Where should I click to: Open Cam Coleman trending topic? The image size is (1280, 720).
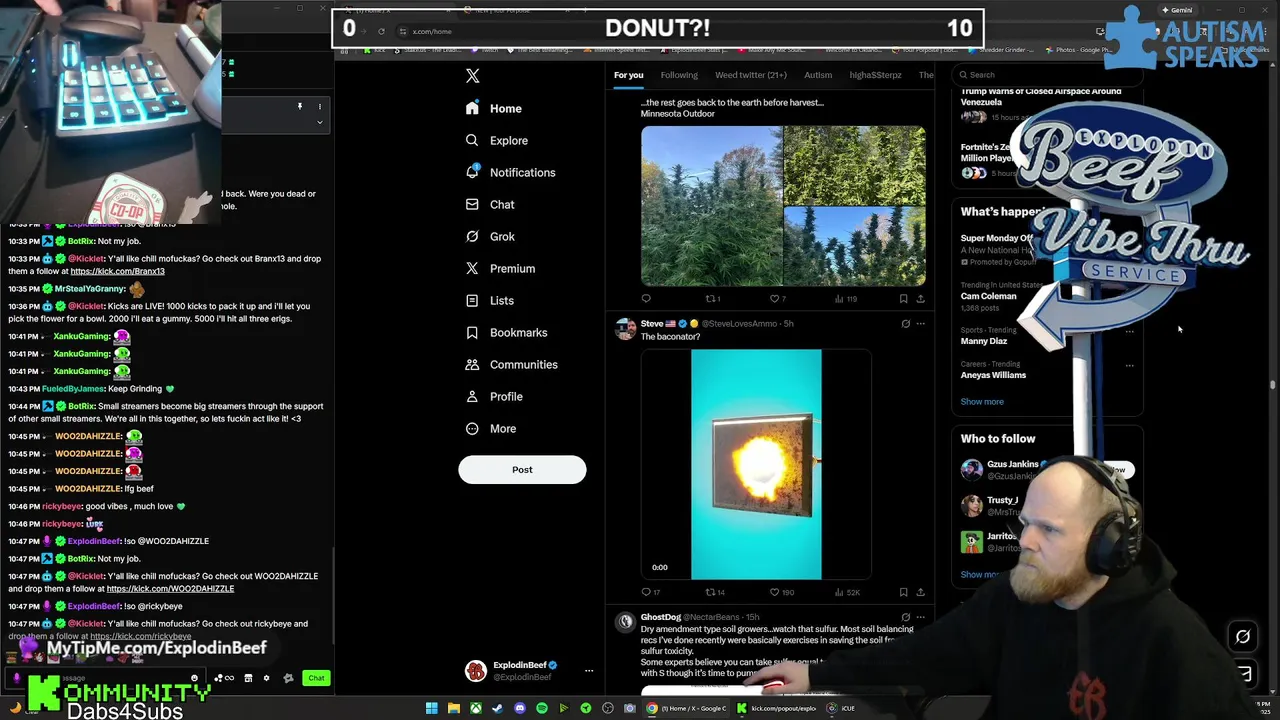pyautogui.click(x=989, y=296)
